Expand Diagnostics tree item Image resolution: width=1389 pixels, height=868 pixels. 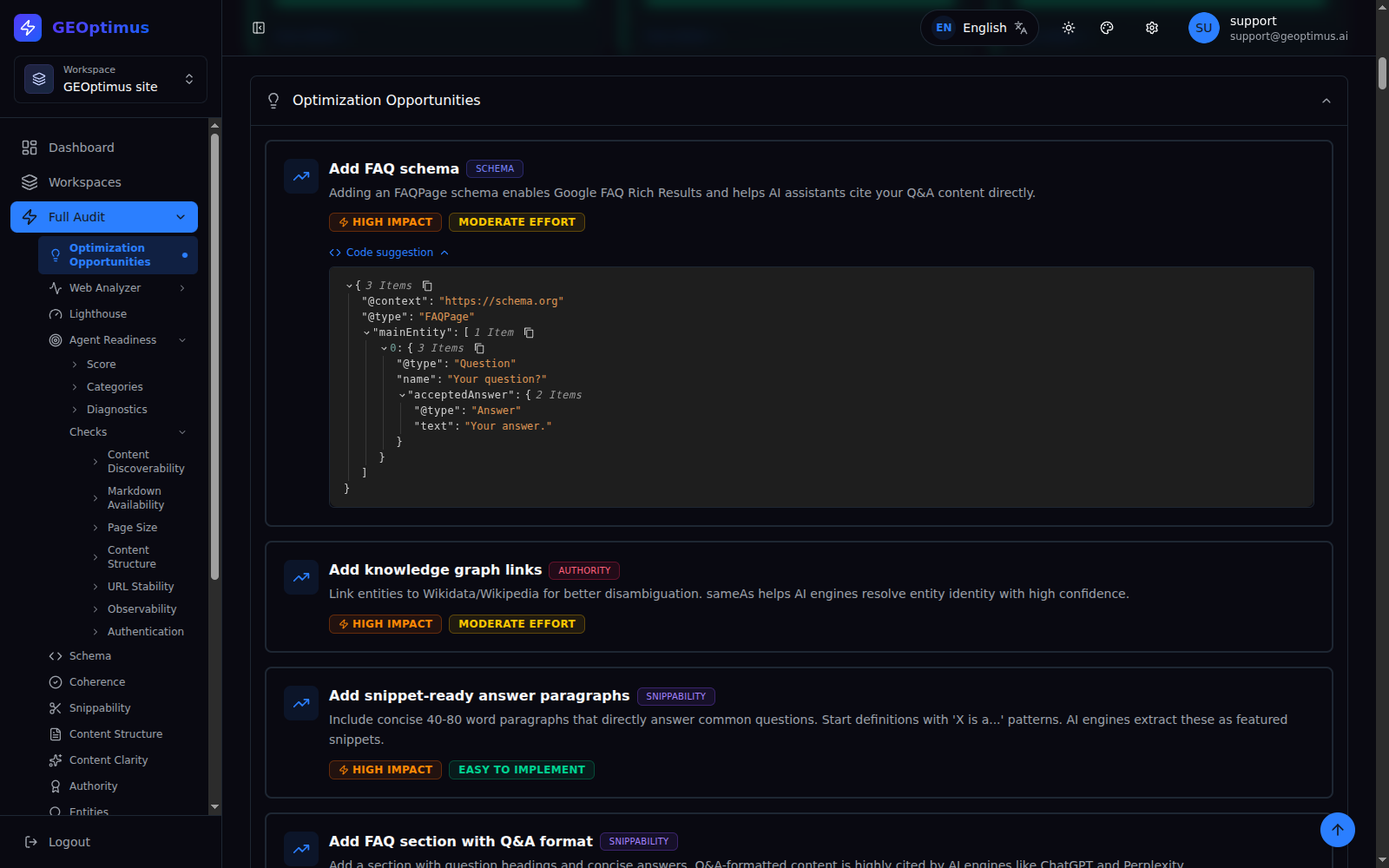[x=75, y=410]
